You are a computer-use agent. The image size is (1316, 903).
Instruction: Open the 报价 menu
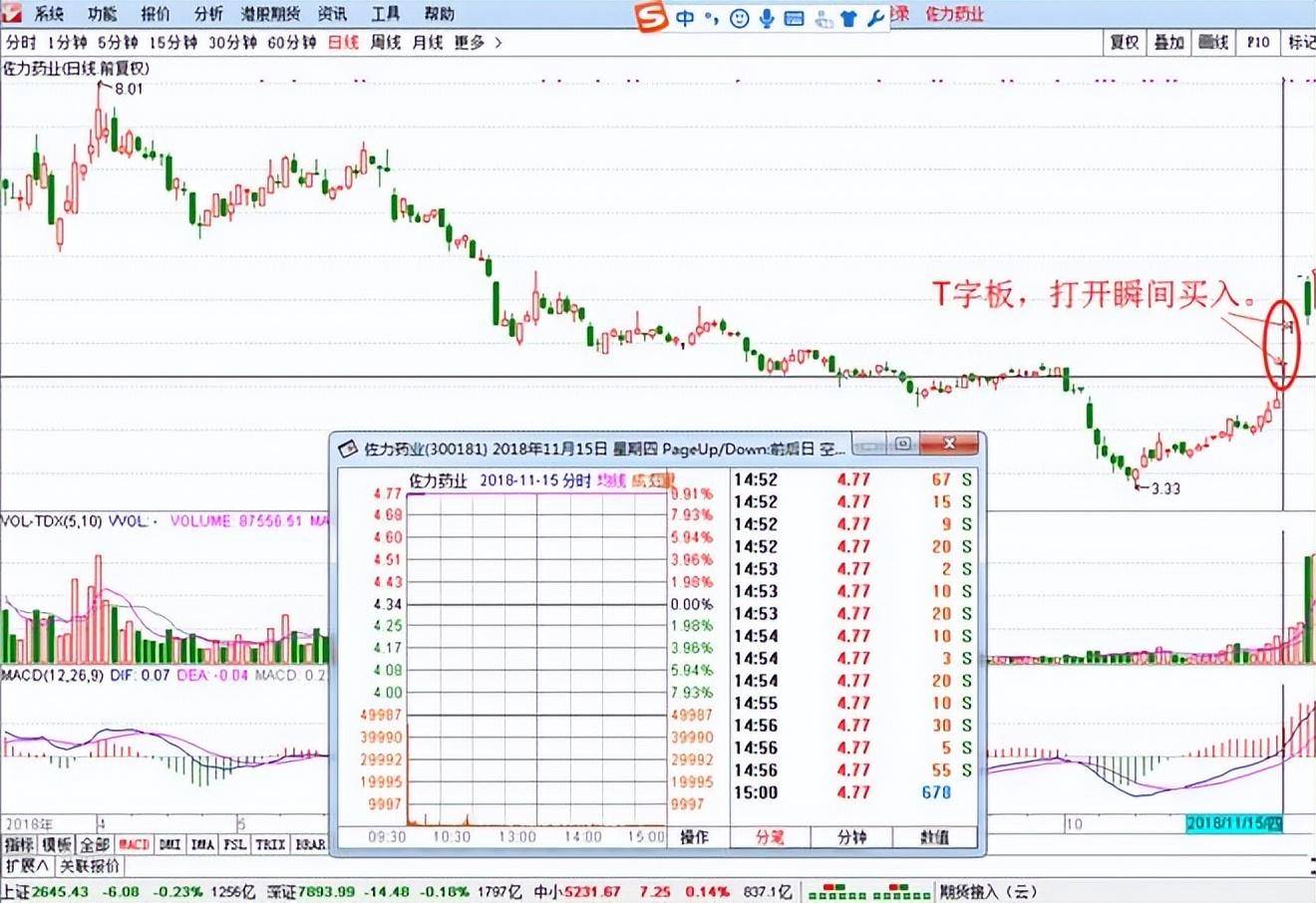[x=155, y=14]
